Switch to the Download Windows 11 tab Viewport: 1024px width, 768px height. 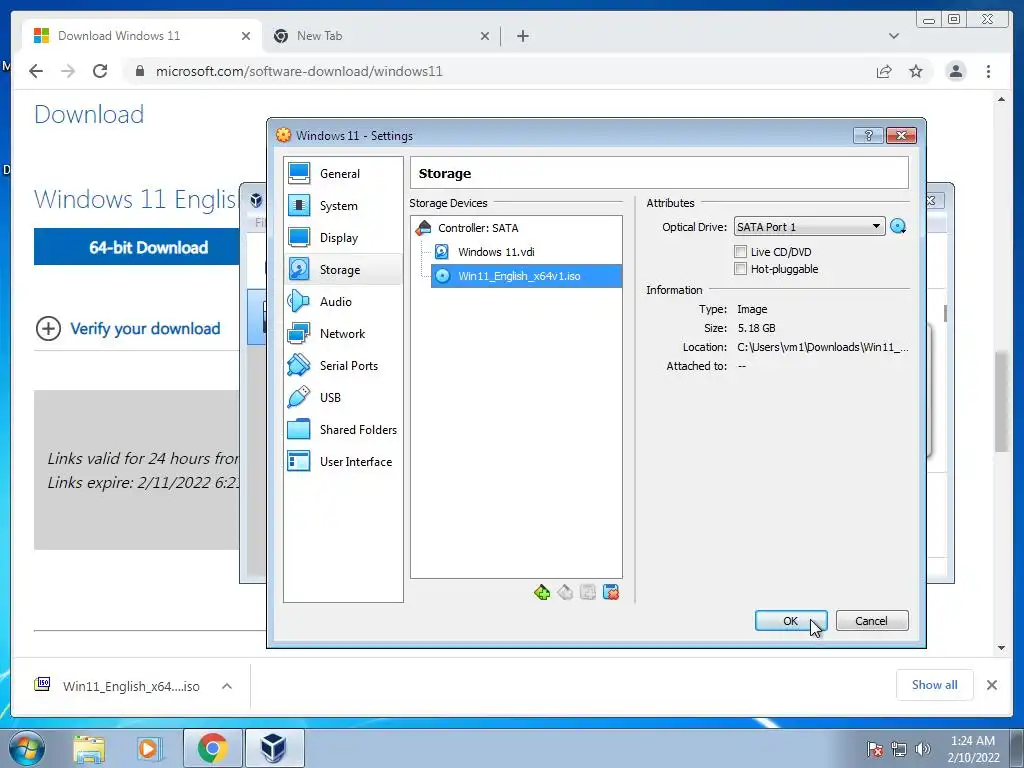(x=142, y=36)
